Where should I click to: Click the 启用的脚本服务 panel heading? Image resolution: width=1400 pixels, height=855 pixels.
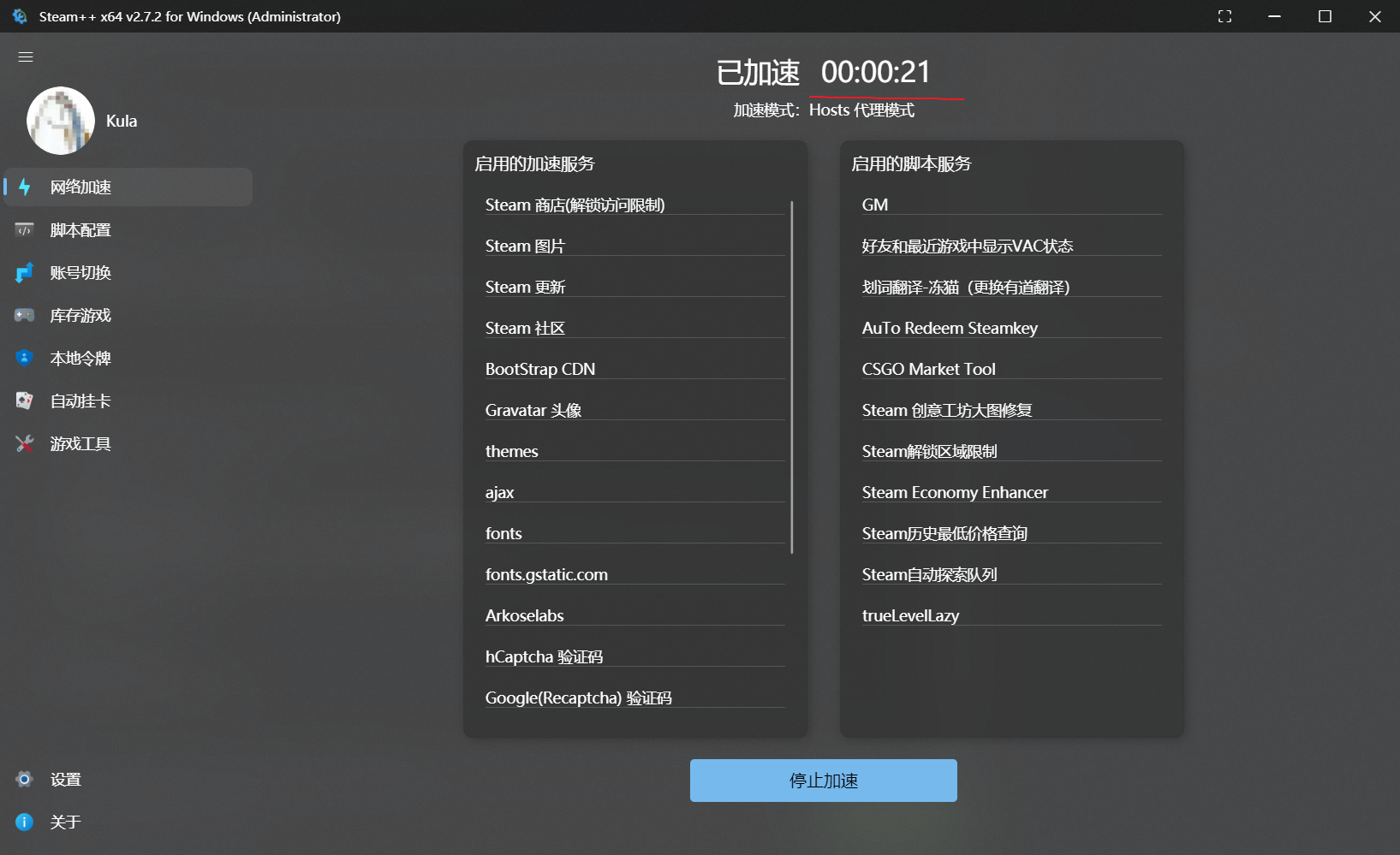click(911, 163)
